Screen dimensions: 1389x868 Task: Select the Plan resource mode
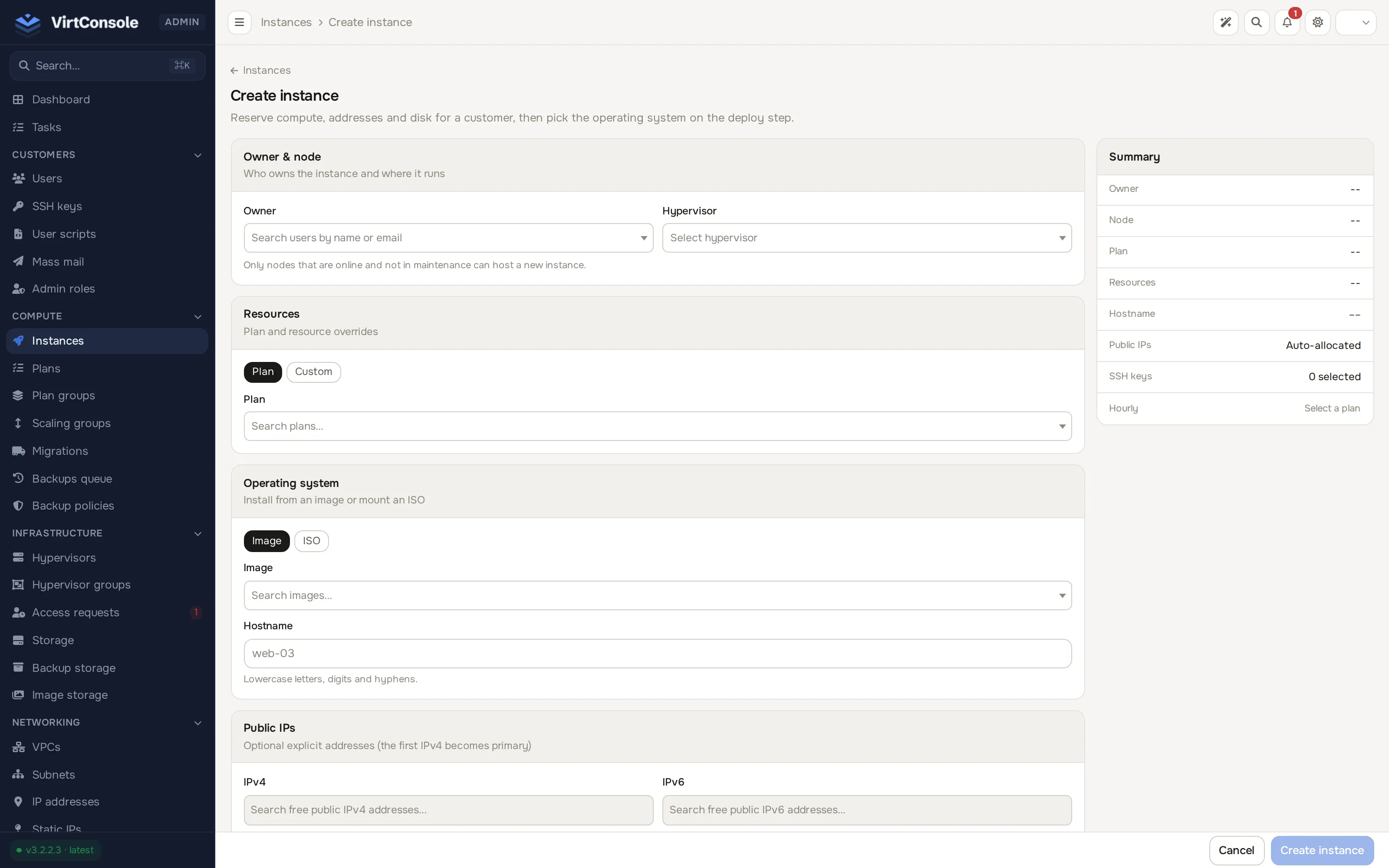pos(263,372)
